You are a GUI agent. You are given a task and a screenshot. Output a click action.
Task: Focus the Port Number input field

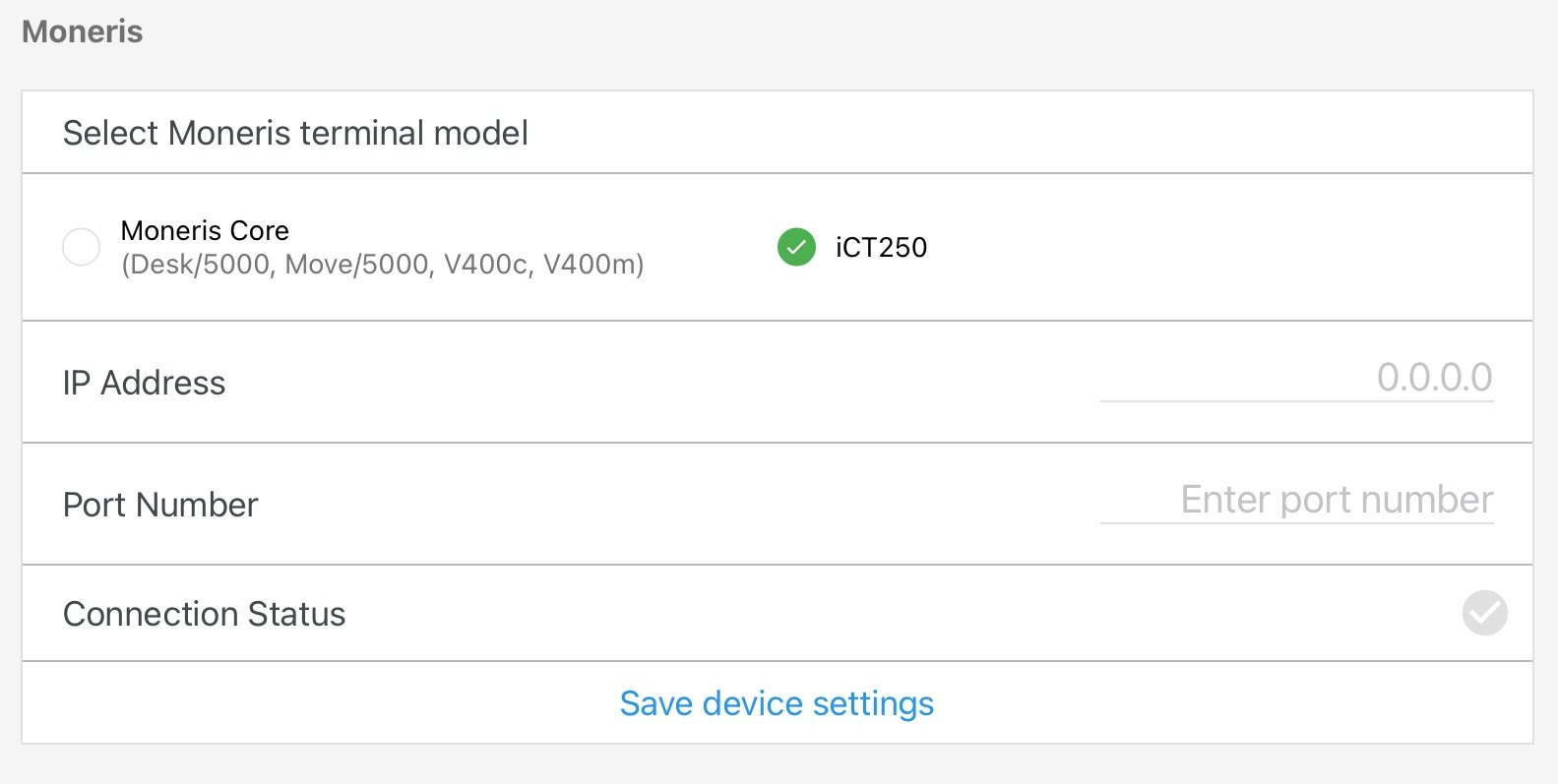[1296, 501]
